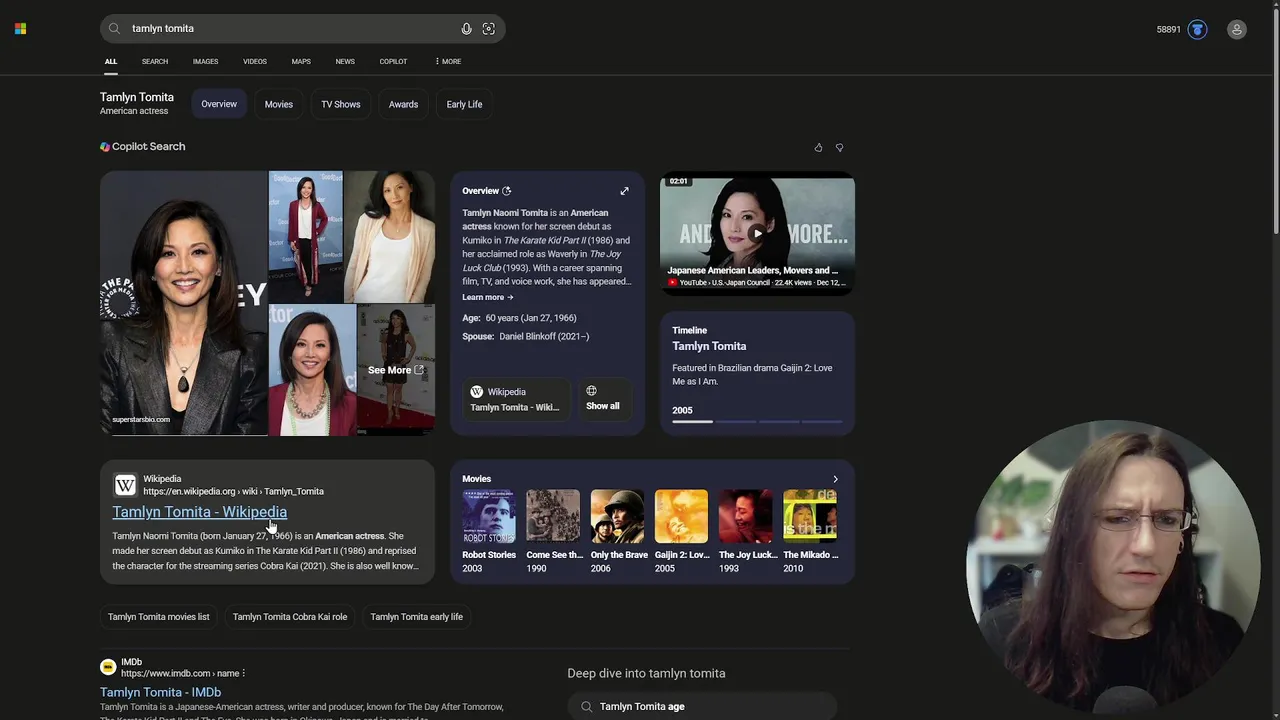Click Overview refresh info icon
This screenshot has height=720, width=1280.
coord(506,191)
